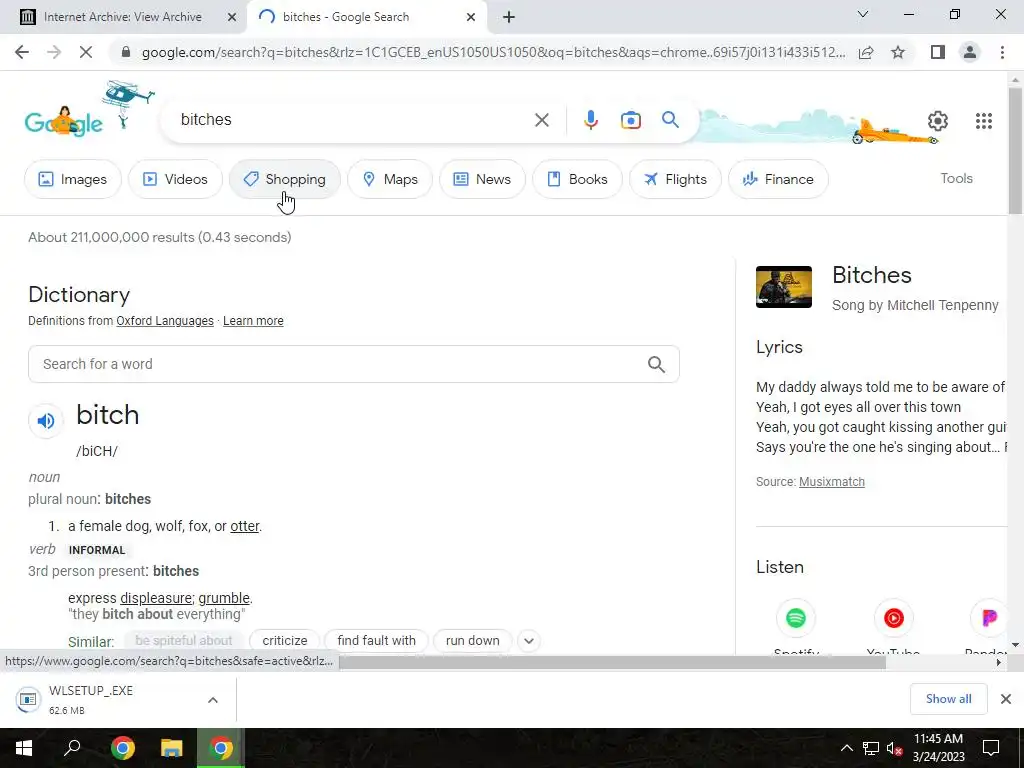Click the Bitches song thumbnail
The image size is (1024, 768).
pyautogui.click(x=784, y=287)
